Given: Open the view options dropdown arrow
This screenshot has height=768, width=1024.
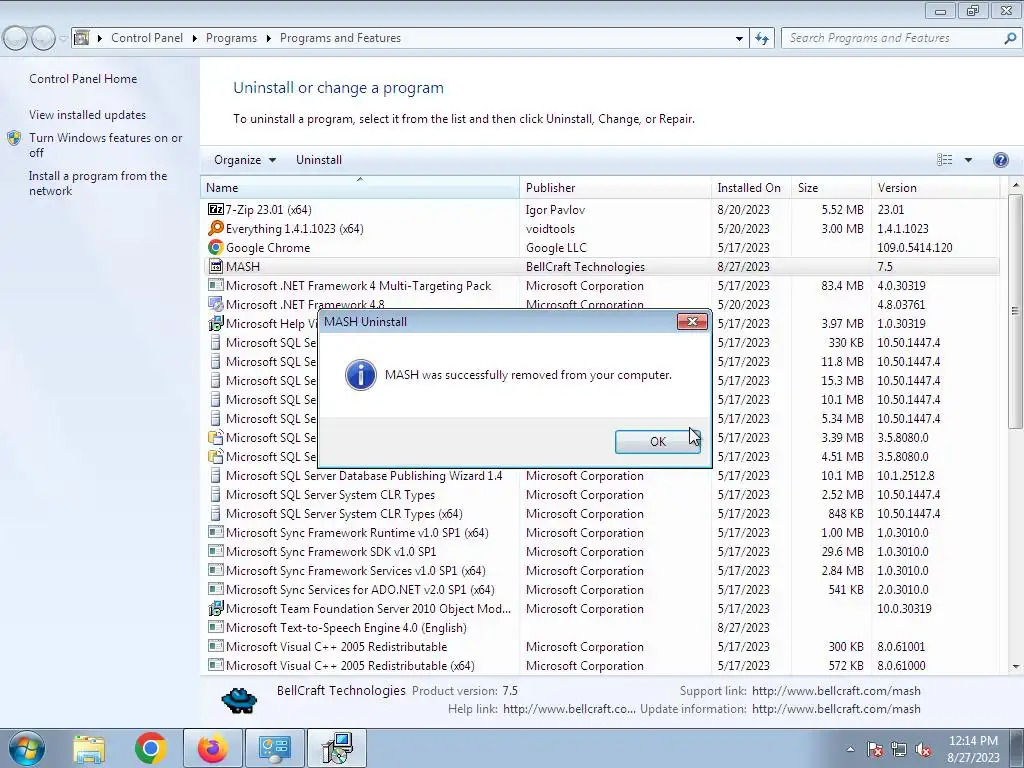Looking at the screenshot, I should coord(968,160).
